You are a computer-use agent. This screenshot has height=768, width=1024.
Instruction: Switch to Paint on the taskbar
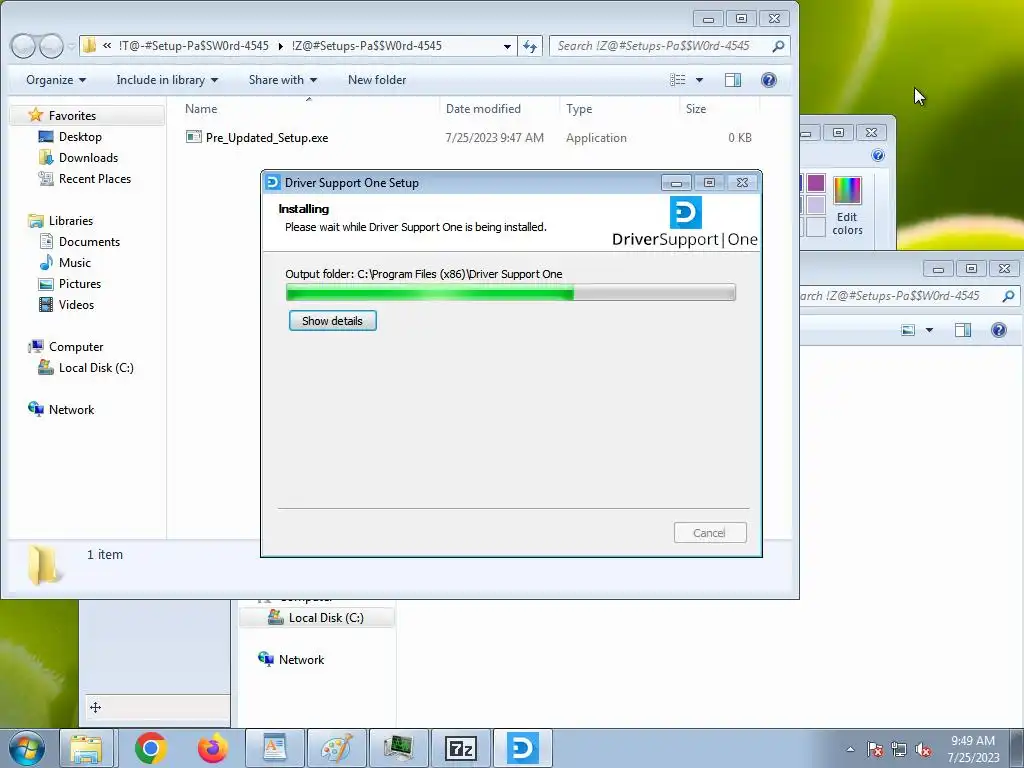(x=337, y=748)
